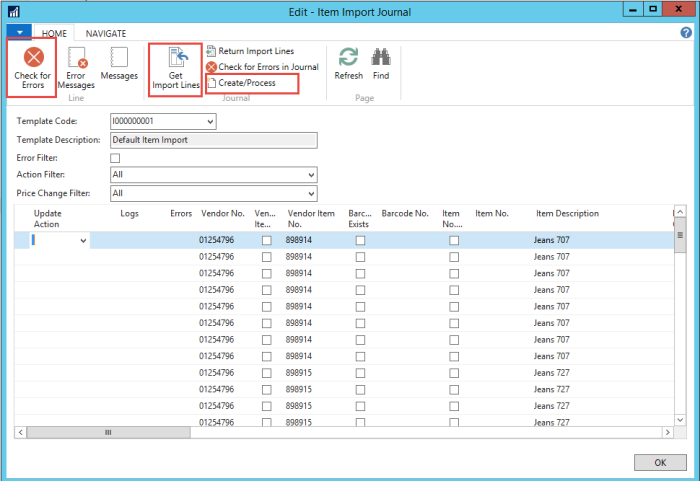Click Return Import Lines
This screenshot has height=481, width=700.
pos(255,51)
